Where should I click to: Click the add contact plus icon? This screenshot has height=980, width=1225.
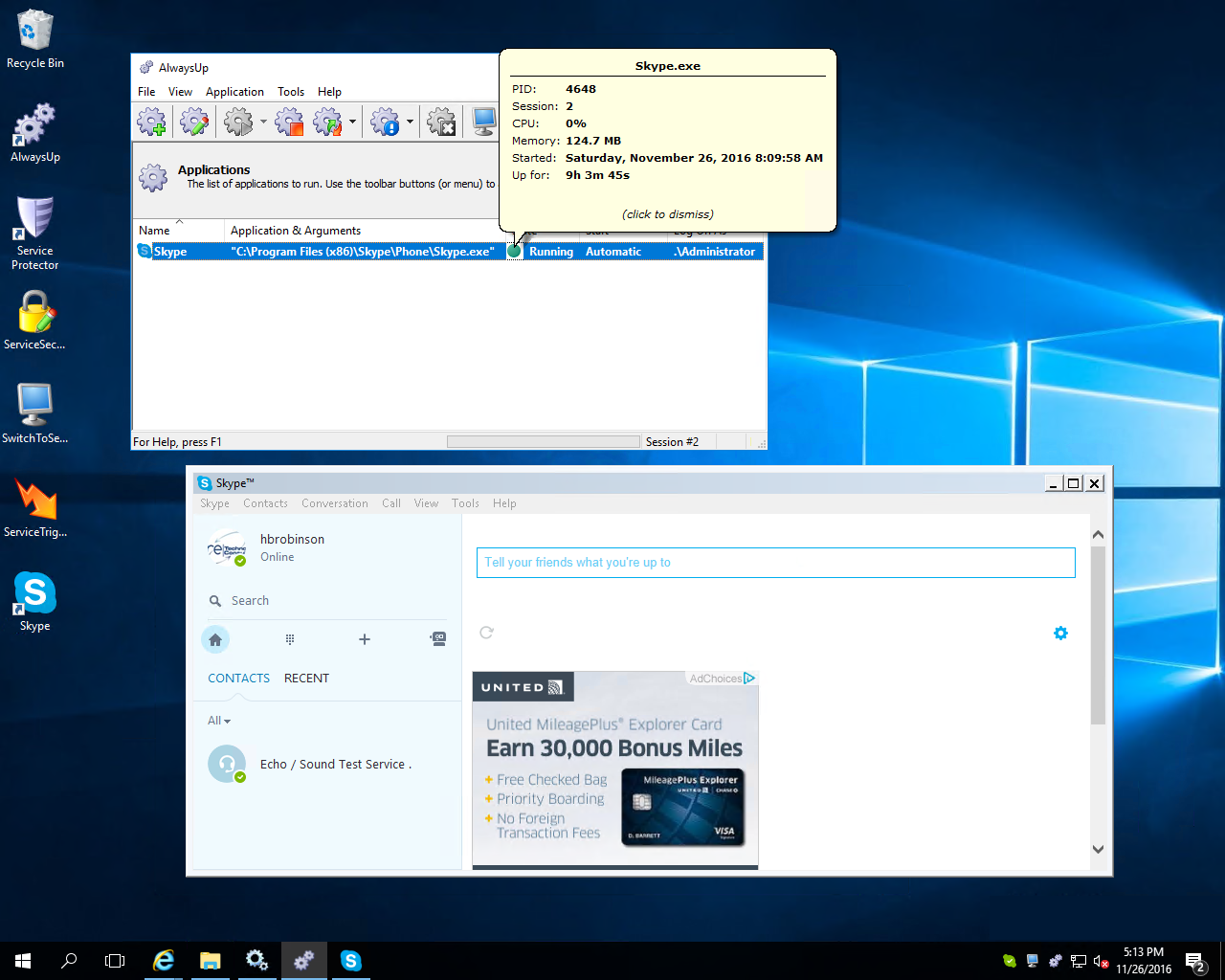coord(365,639)
